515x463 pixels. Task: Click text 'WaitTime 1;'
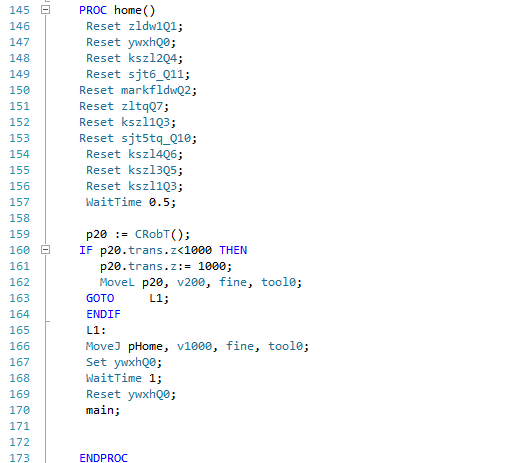[124, 378]
